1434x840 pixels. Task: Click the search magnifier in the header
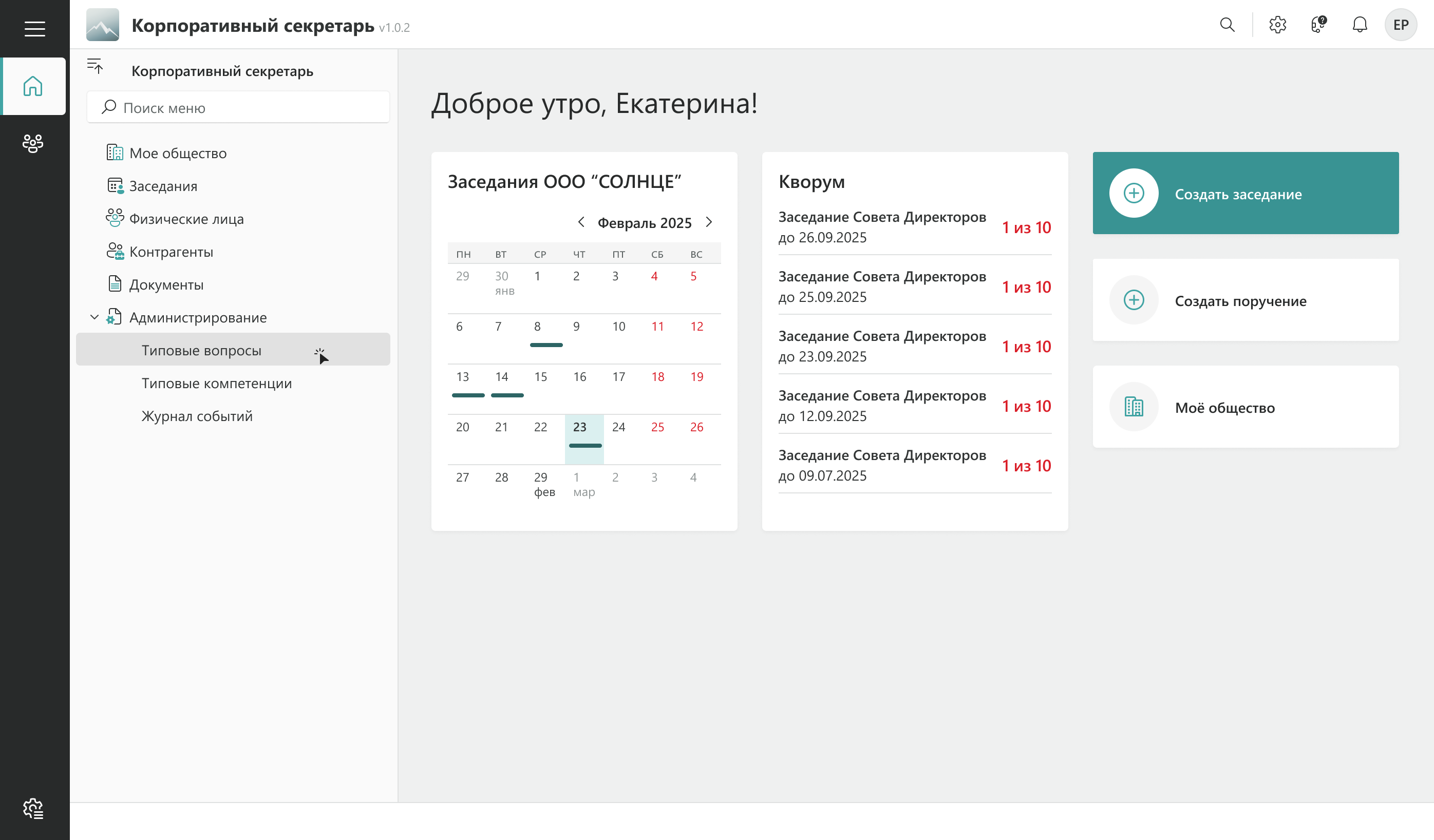(x=1227, y=25)
